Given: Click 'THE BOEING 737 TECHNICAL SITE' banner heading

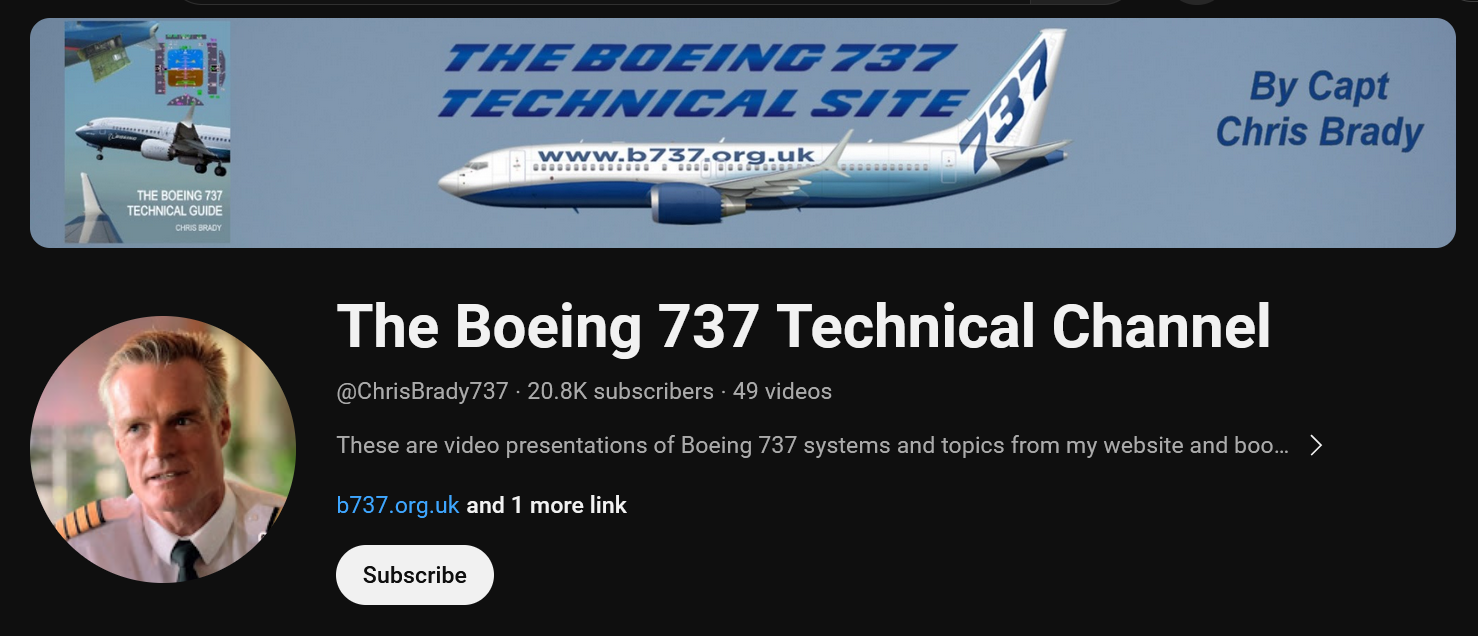Looking at the screenshot, I should (x=700, y=80).
